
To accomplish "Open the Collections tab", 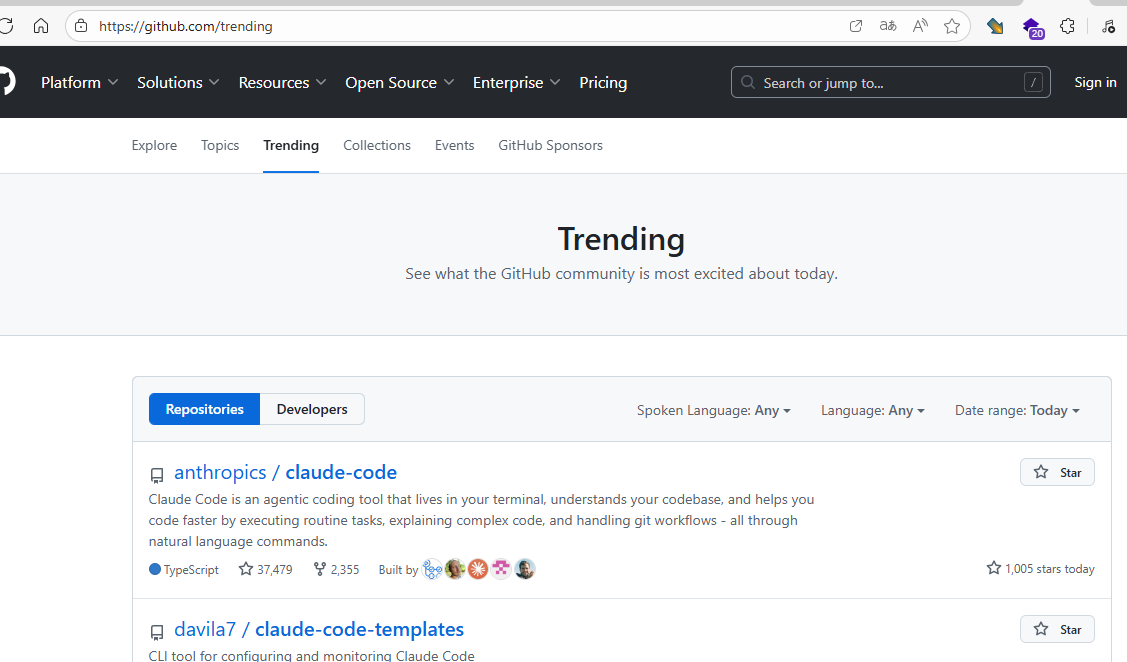I will click(x=377, y=145).
